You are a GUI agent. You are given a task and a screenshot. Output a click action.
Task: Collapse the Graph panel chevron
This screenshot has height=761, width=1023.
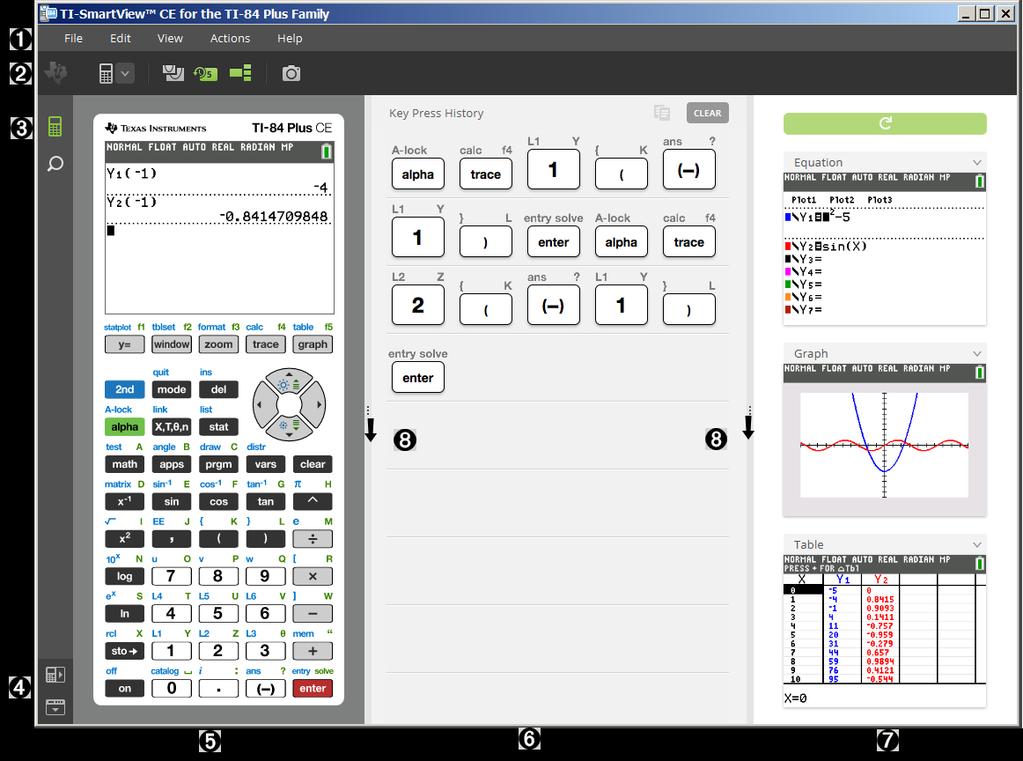pos(977,354)
